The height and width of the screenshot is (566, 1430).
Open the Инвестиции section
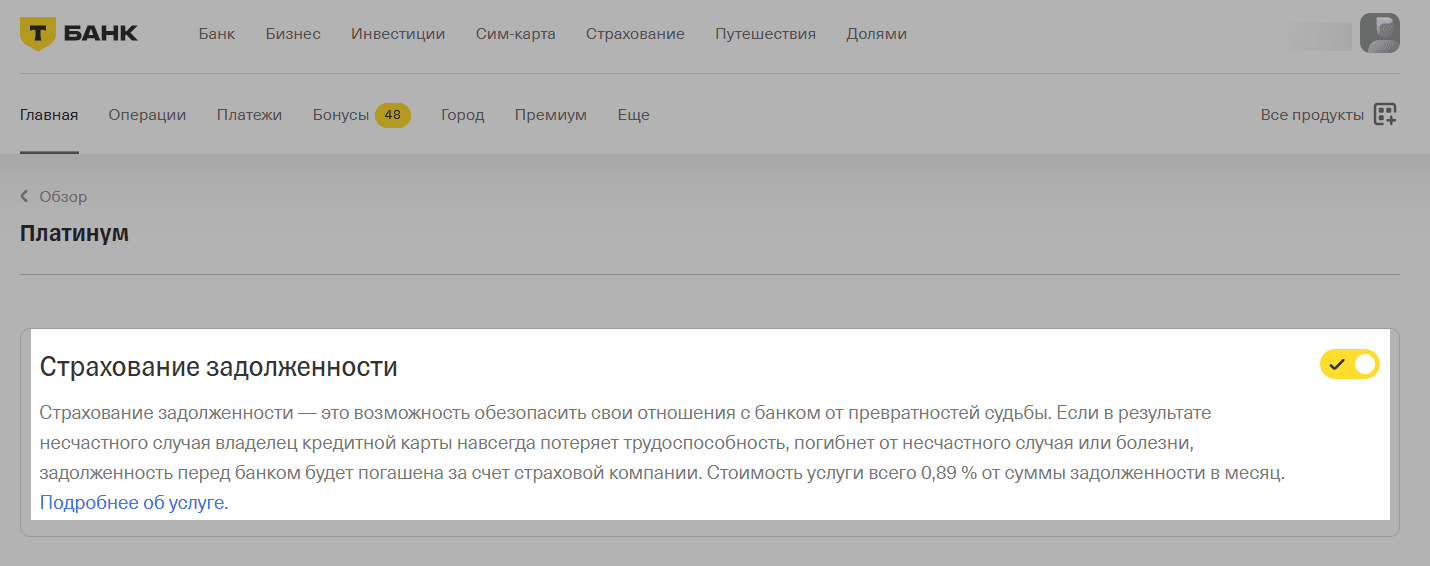pos(398,34)
